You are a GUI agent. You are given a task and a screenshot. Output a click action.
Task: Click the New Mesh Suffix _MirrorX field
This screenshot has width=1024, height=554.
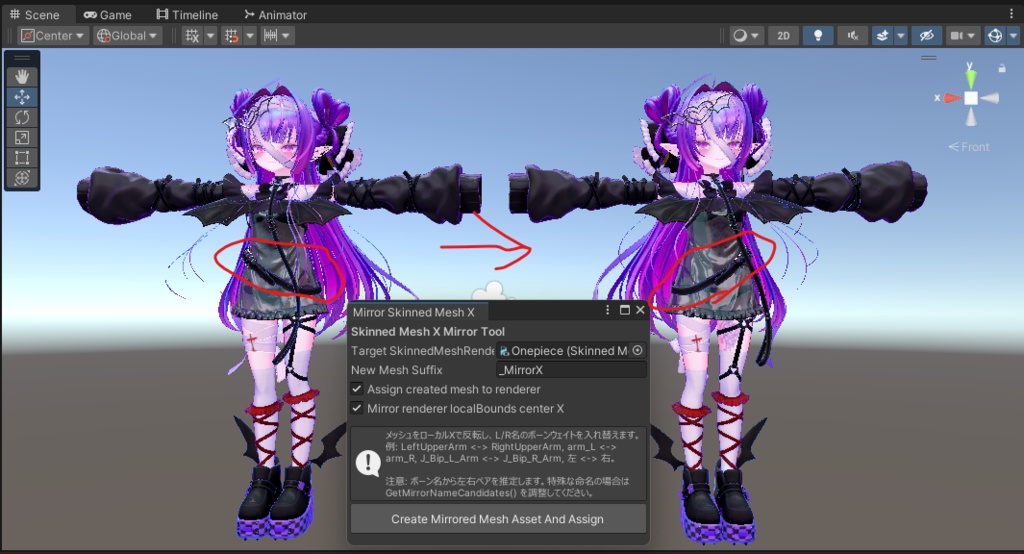click(571, 370)
